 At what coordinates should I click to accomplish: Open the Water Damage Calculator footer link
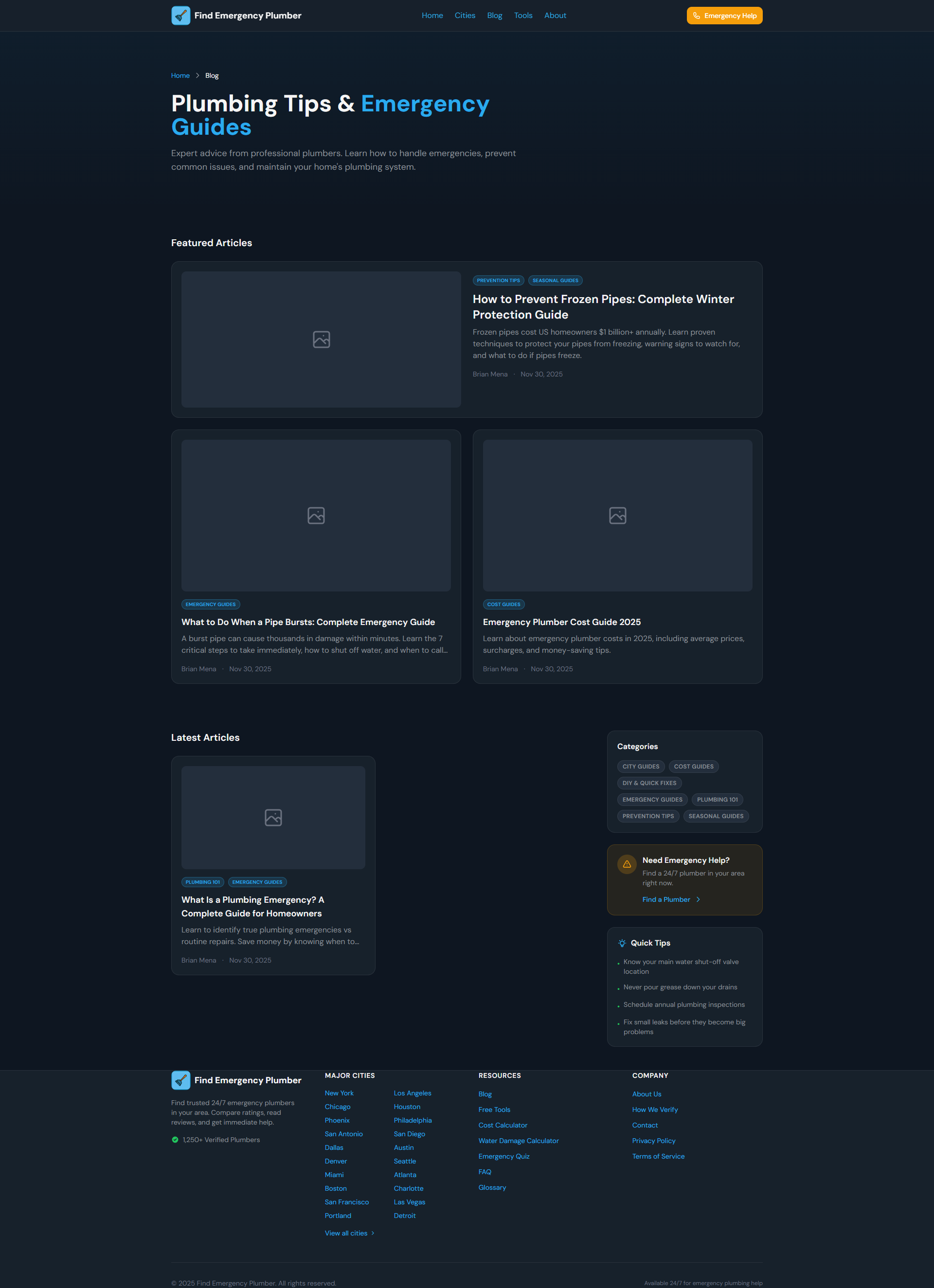[x=518, y=1140]
